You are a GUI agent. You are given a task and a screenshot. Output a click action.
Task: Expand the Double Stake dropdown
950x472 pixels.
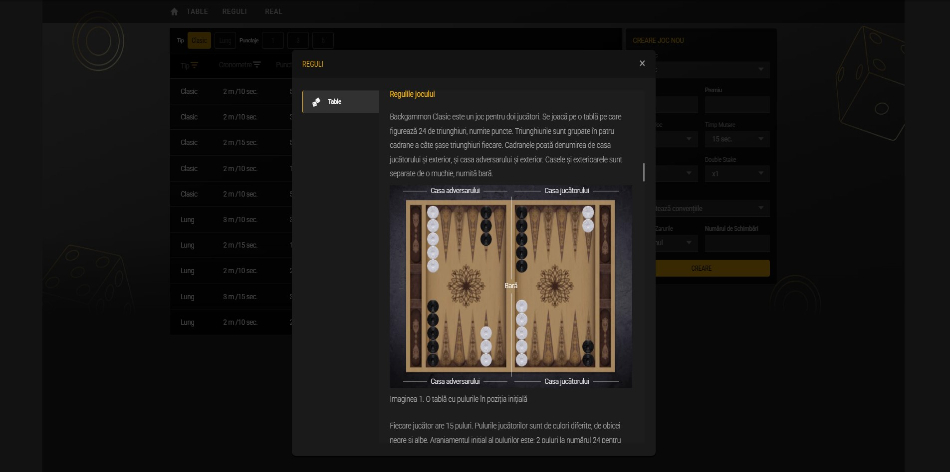[x=736, y=173]
